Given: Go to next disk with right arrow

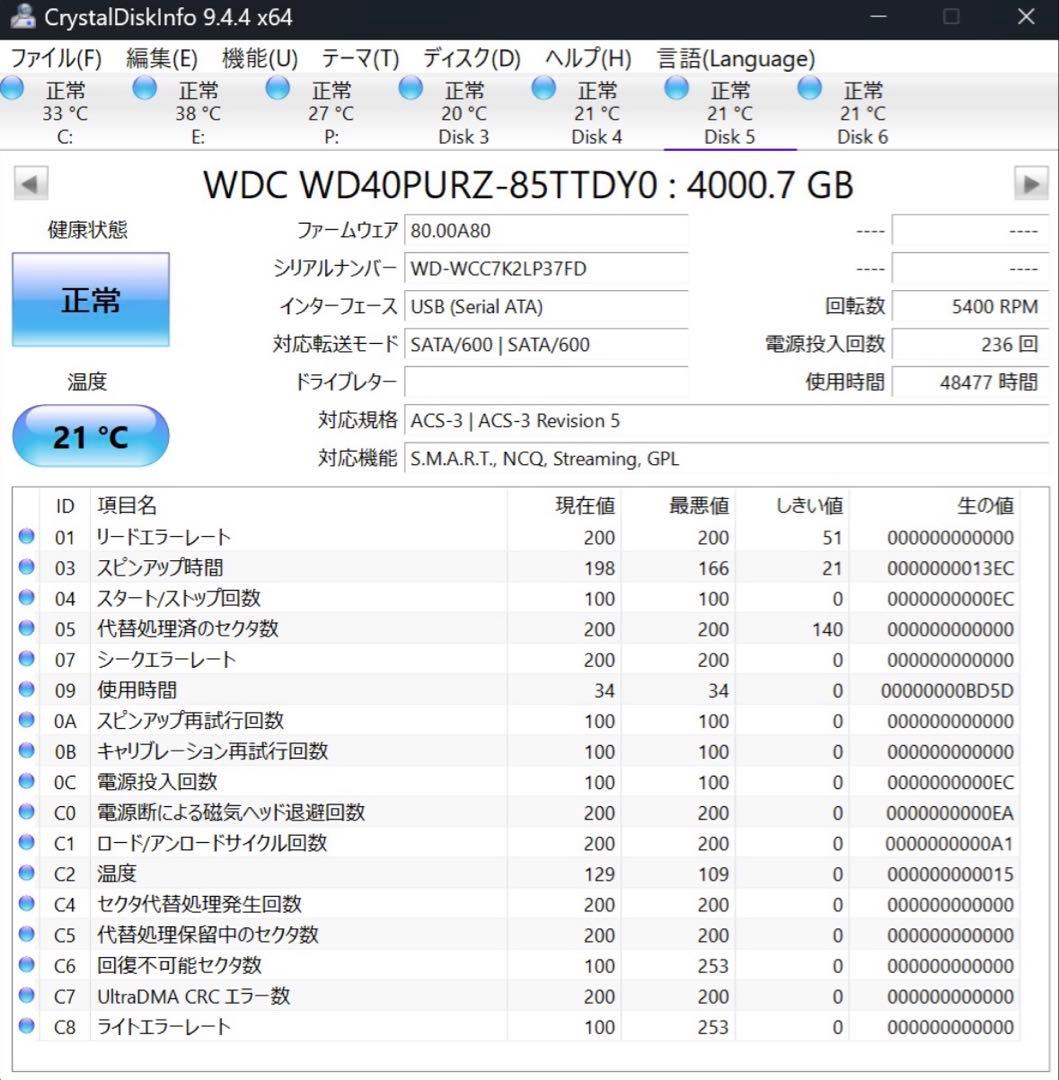Looking at the screenshot, I should pos(1031,183).
